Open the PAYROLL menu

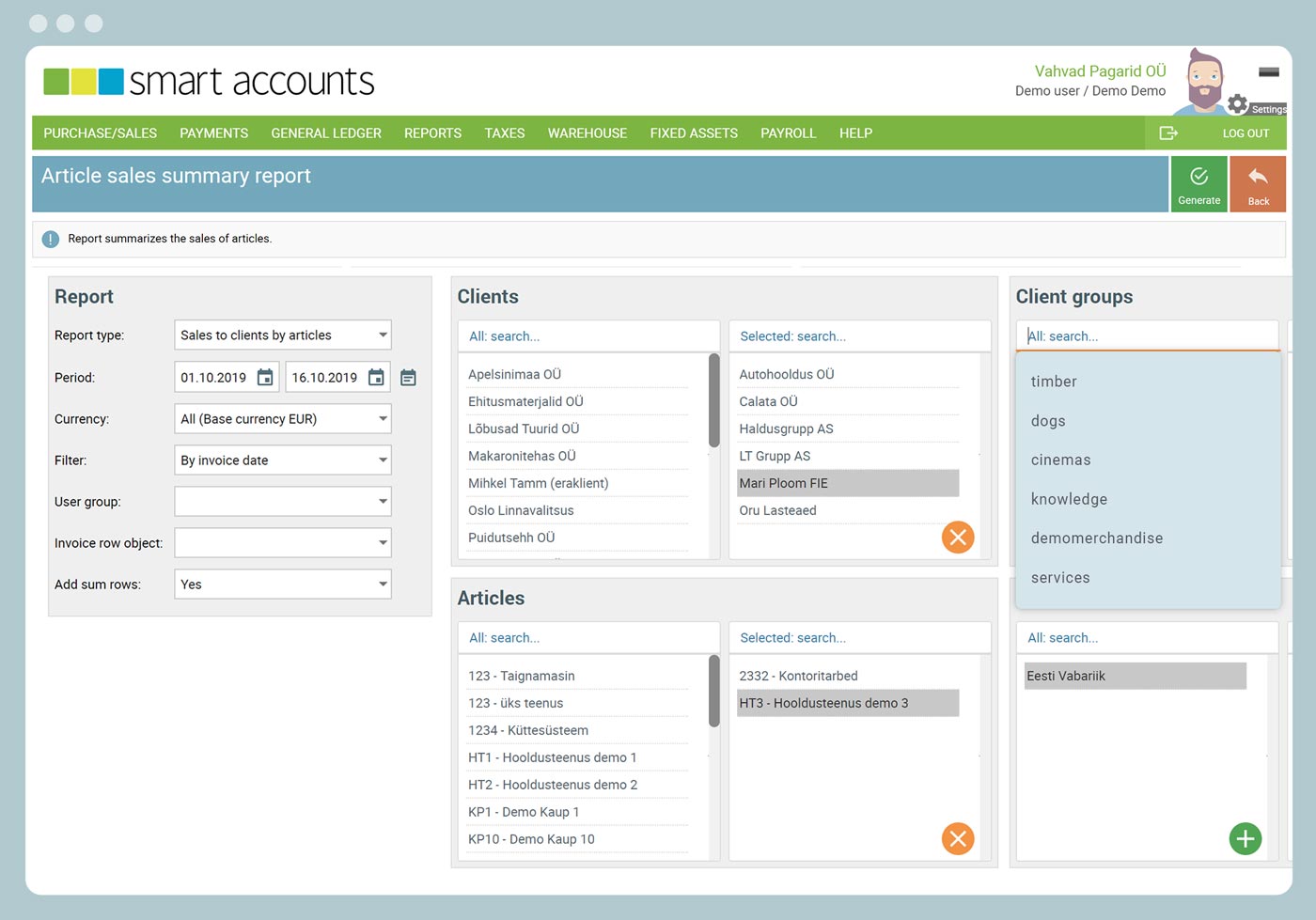(x=789, y=133)
